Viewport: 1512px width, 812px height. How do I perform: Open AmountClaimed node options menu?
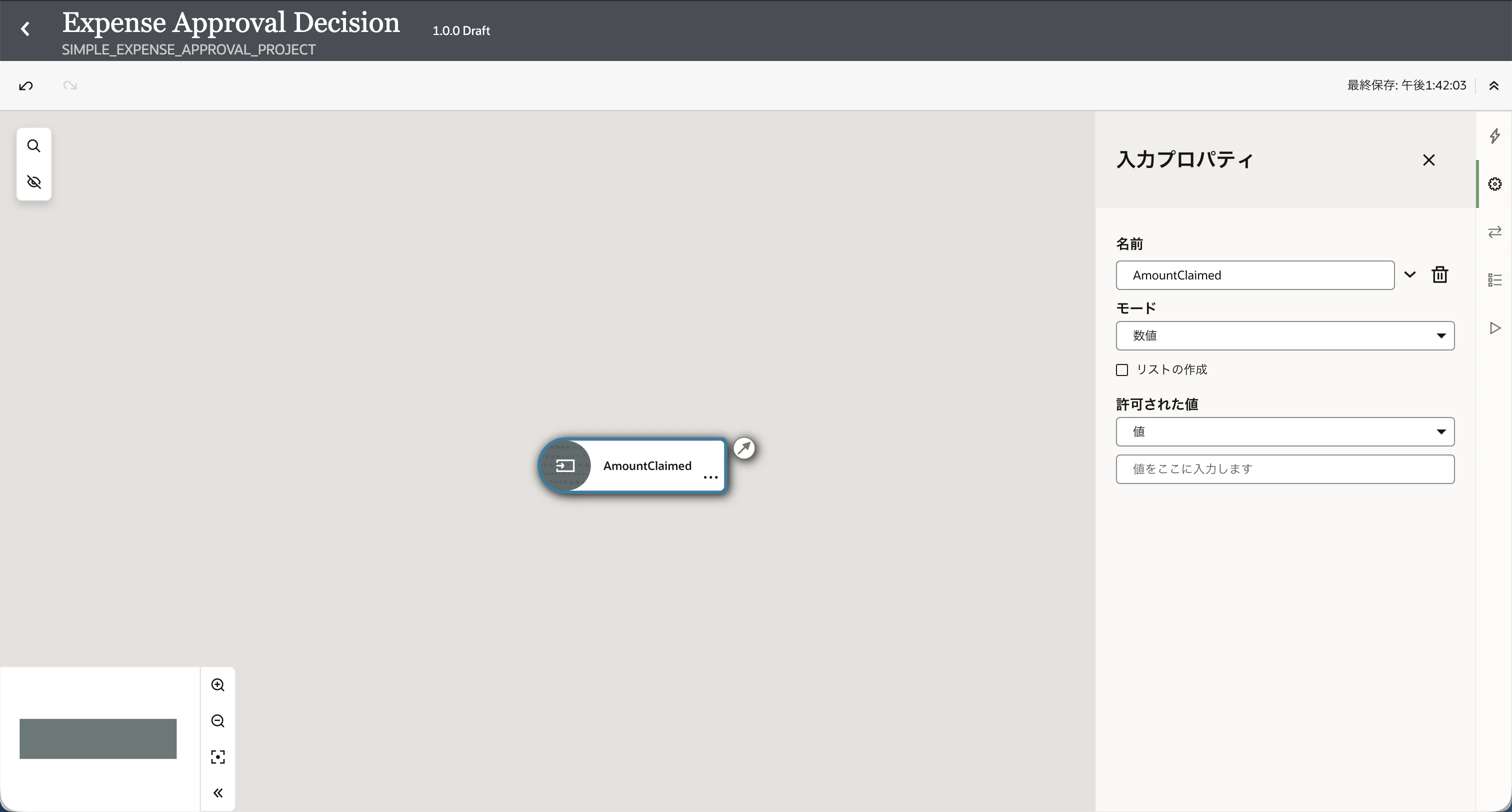click(710, 477)
